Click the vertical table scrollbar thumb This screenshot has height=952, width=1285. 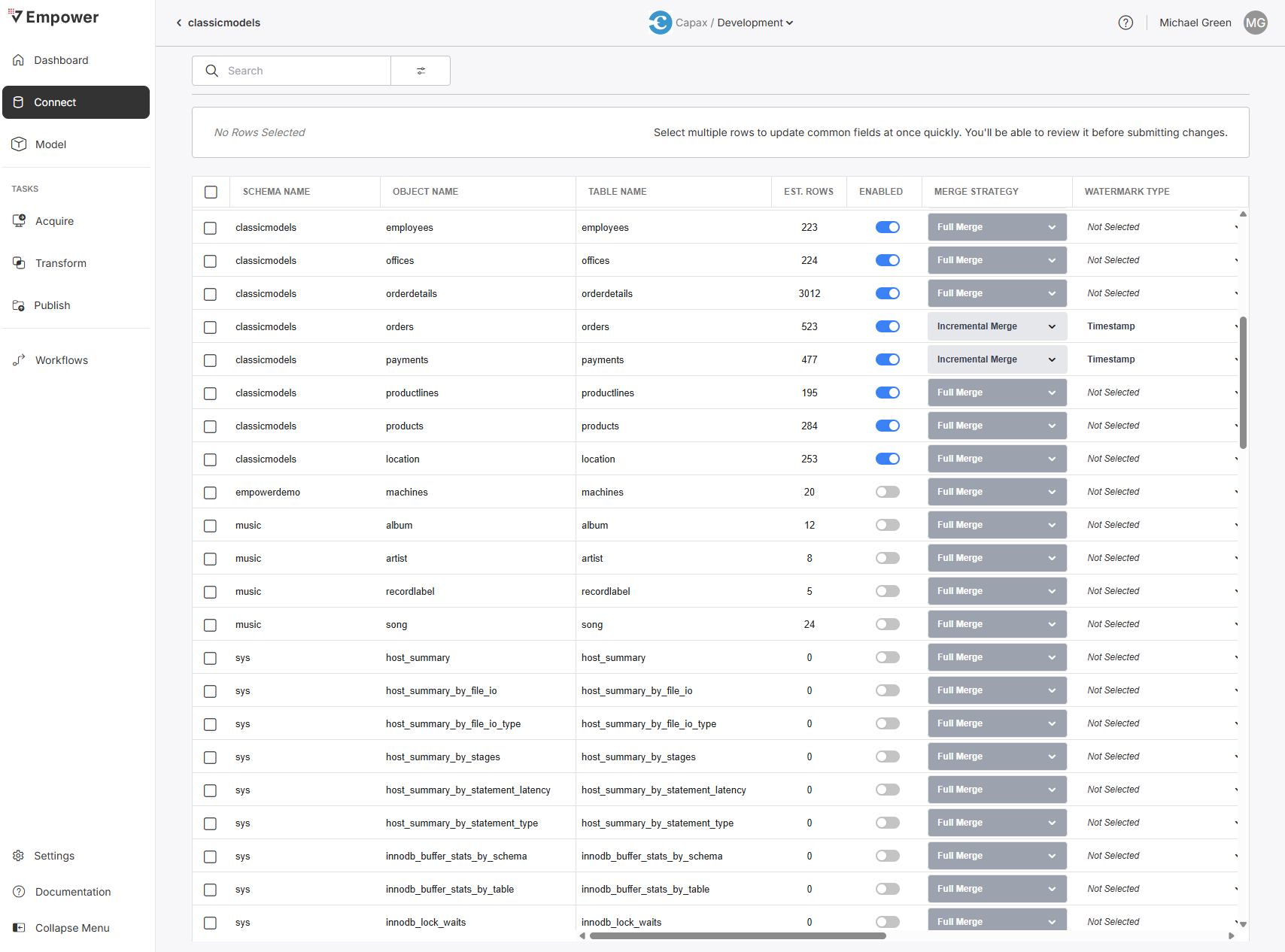click(1243, 383)
